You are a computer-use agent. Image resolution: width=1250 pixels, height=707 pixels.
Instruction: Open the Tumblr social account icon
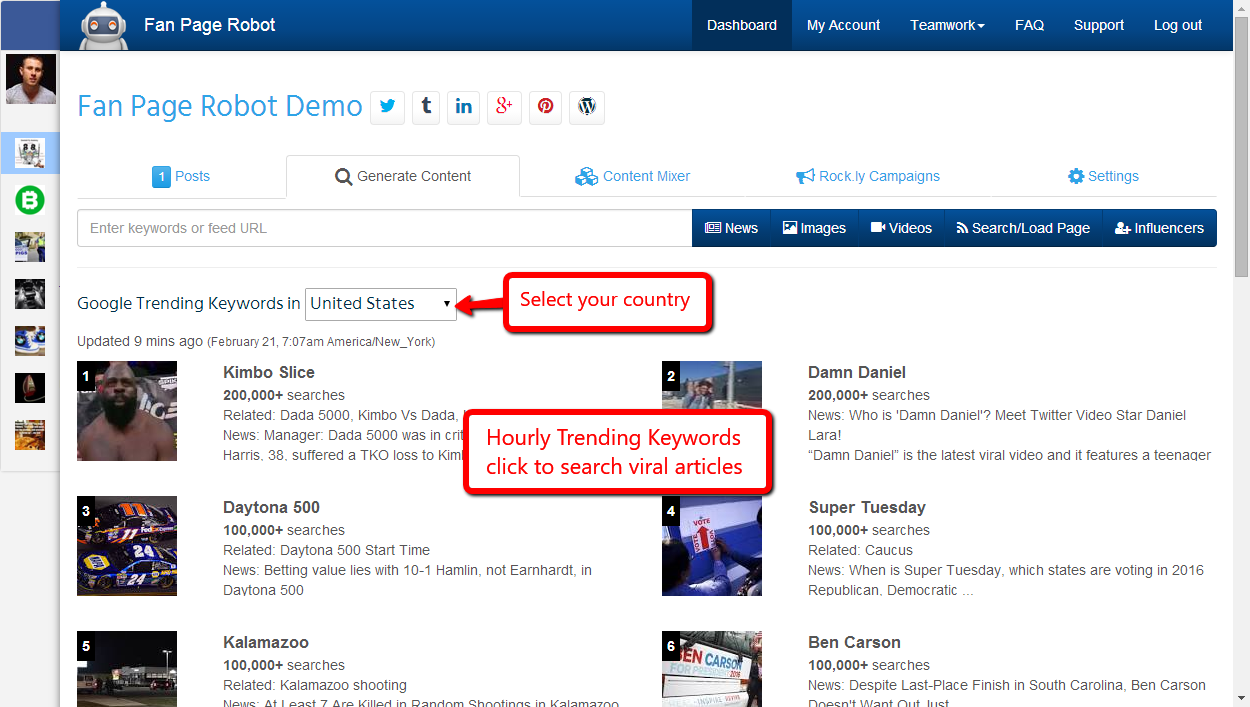pyautogui.click(x=426, y=107)
